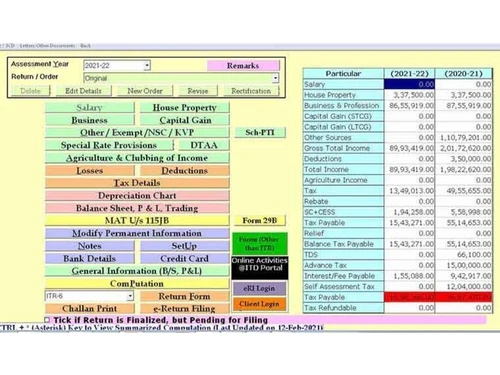Click the DTAA button
Screen dimensions: 500x375
click(x=204, y=145)
